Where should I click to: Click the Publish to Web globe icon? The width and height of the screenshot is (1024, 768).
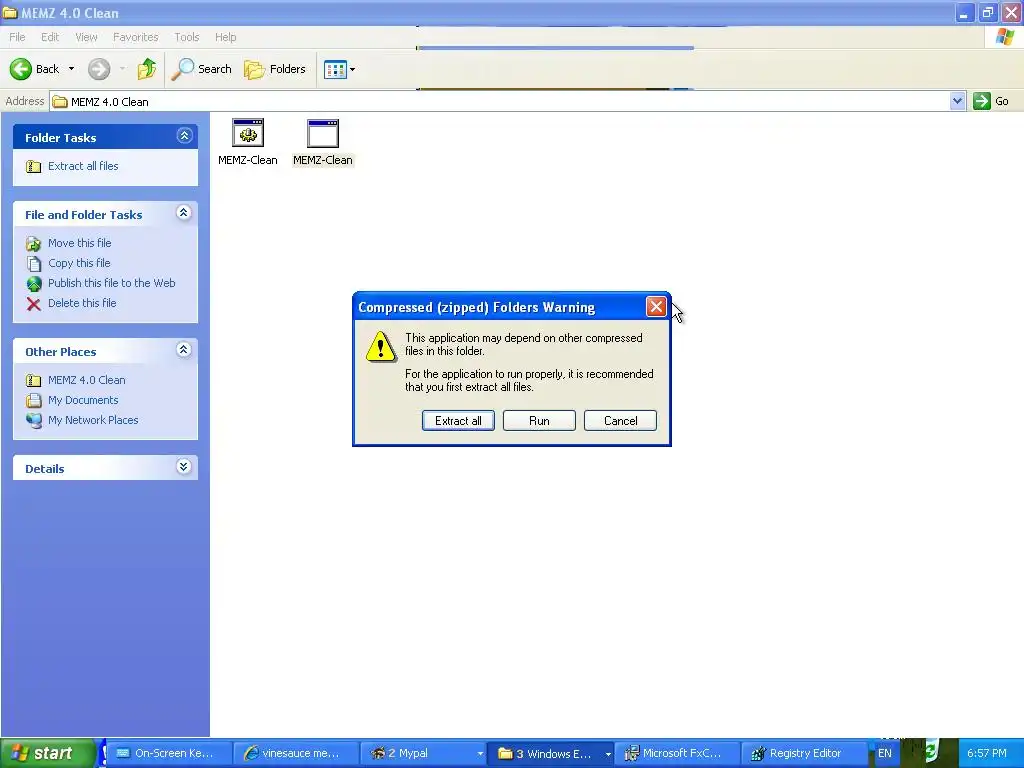coord(33,283)
